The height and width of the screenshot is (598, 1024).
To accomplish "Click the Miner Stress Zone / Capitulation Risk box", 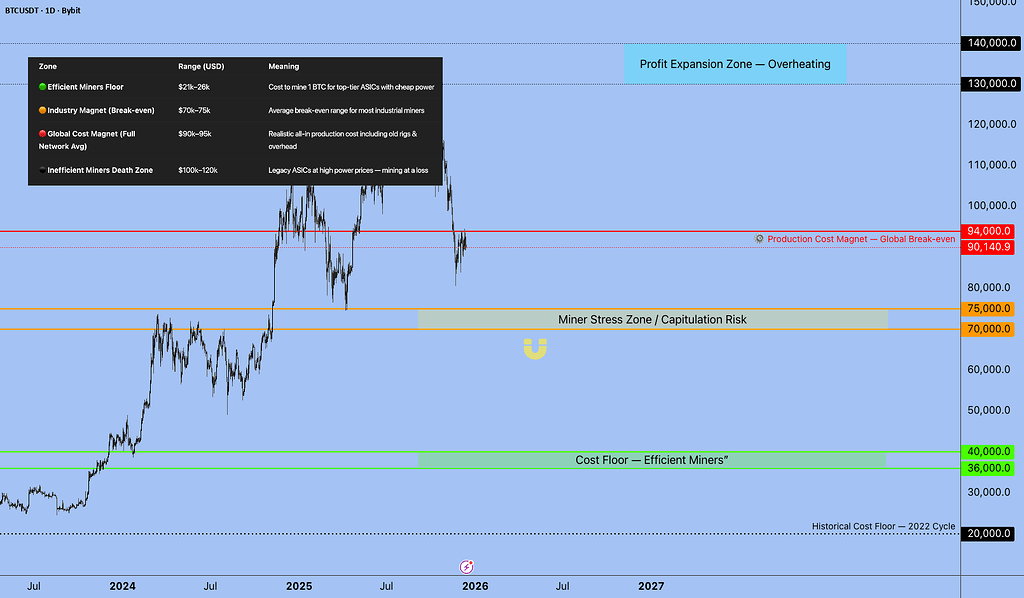I will point(652,320).
